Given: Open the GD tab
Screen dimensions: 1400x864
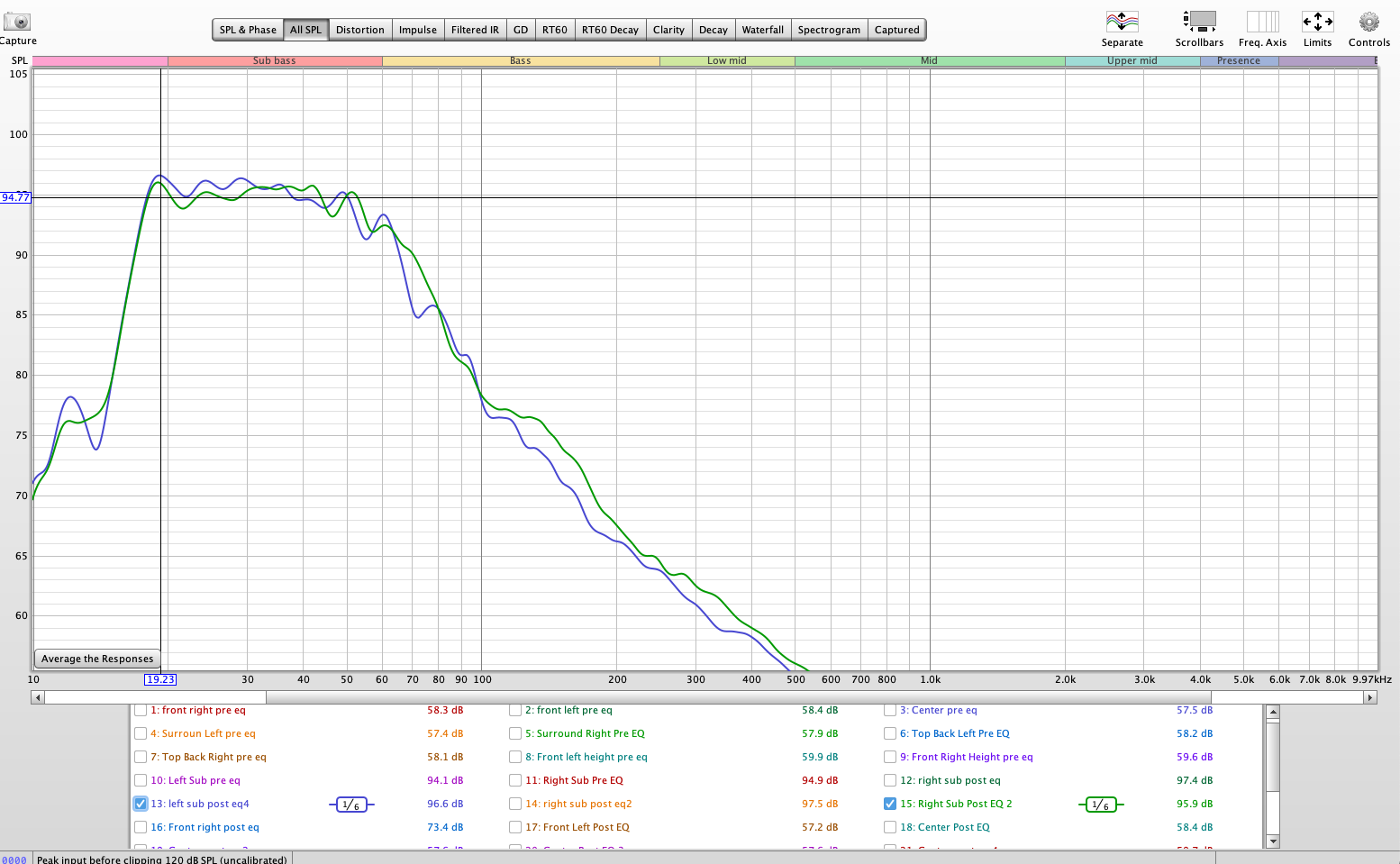Looking at the screenshot, I should pyautogui.click(x=521, y=30).
